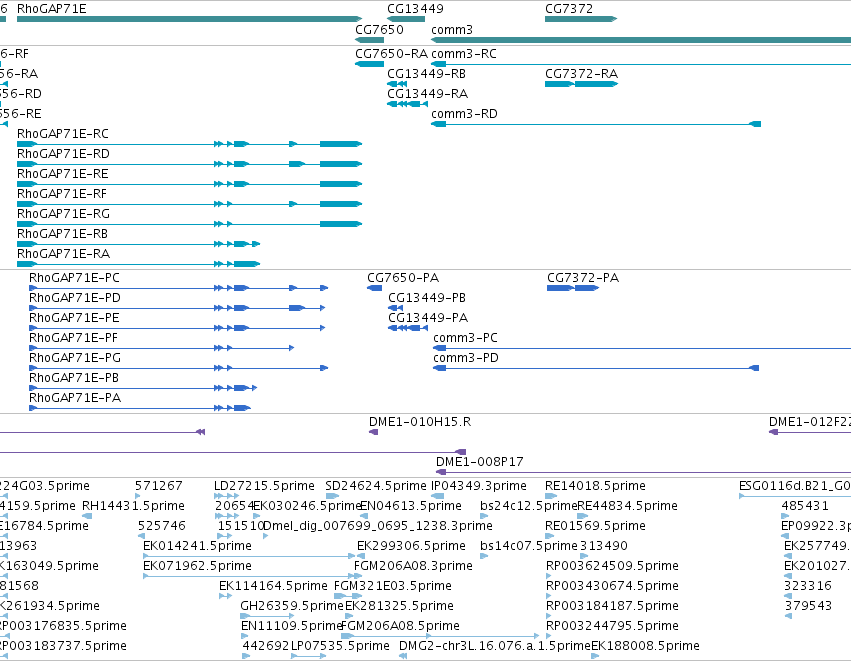
Task: Select the RhoGAP71E gene bar
Action: point(189,19)
